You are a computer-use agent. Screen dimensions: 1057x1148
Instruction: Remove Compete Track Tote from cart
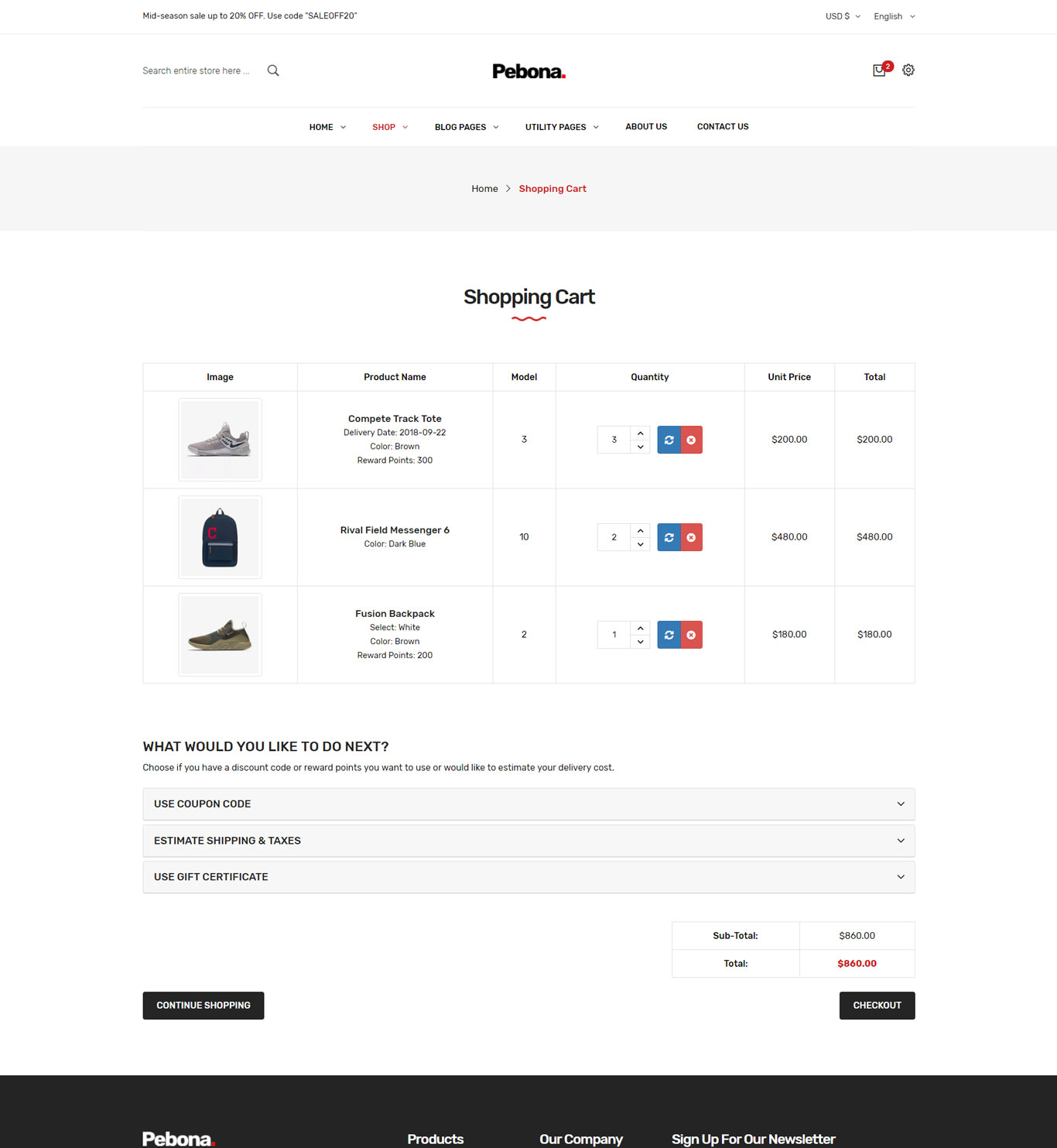[x=691, y=440]
